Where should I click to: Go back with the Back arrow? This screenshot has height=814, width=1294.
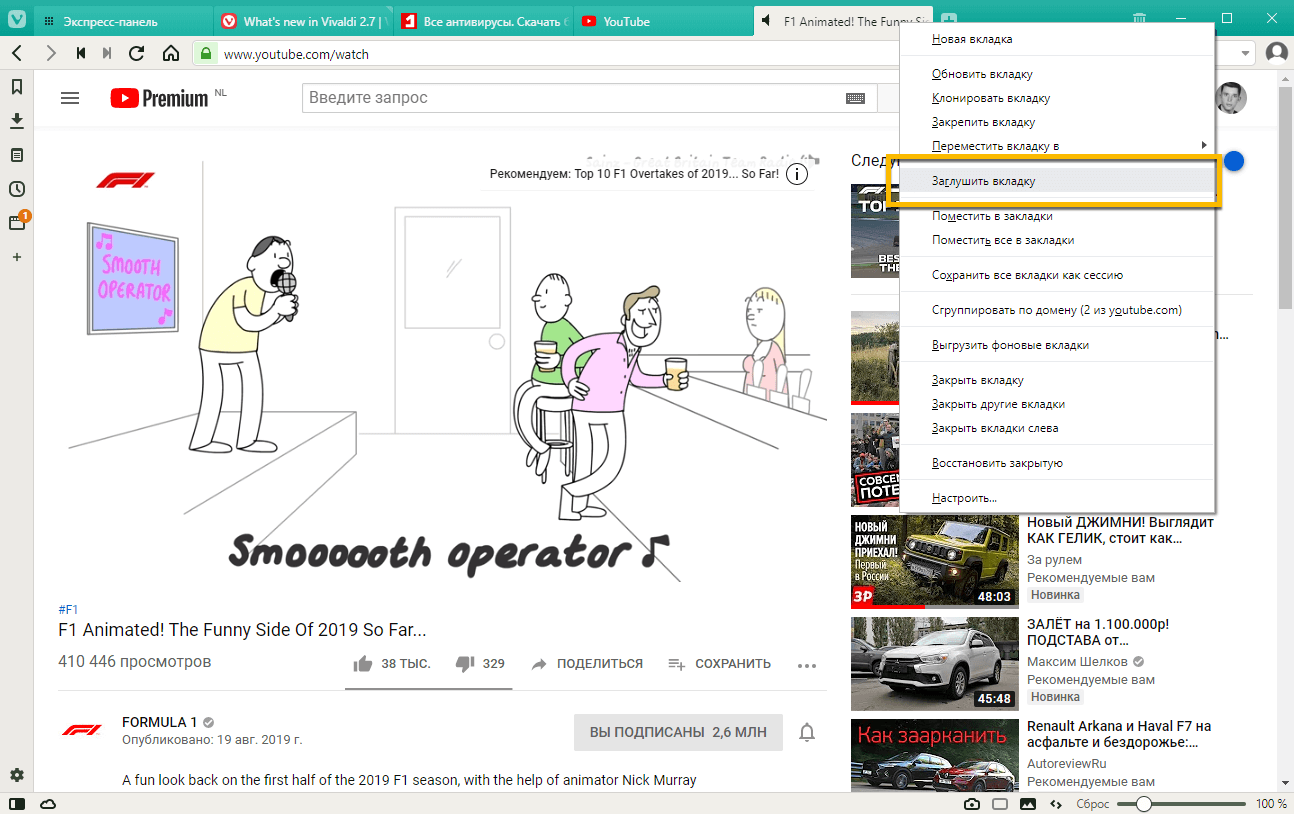click(17, 53)
